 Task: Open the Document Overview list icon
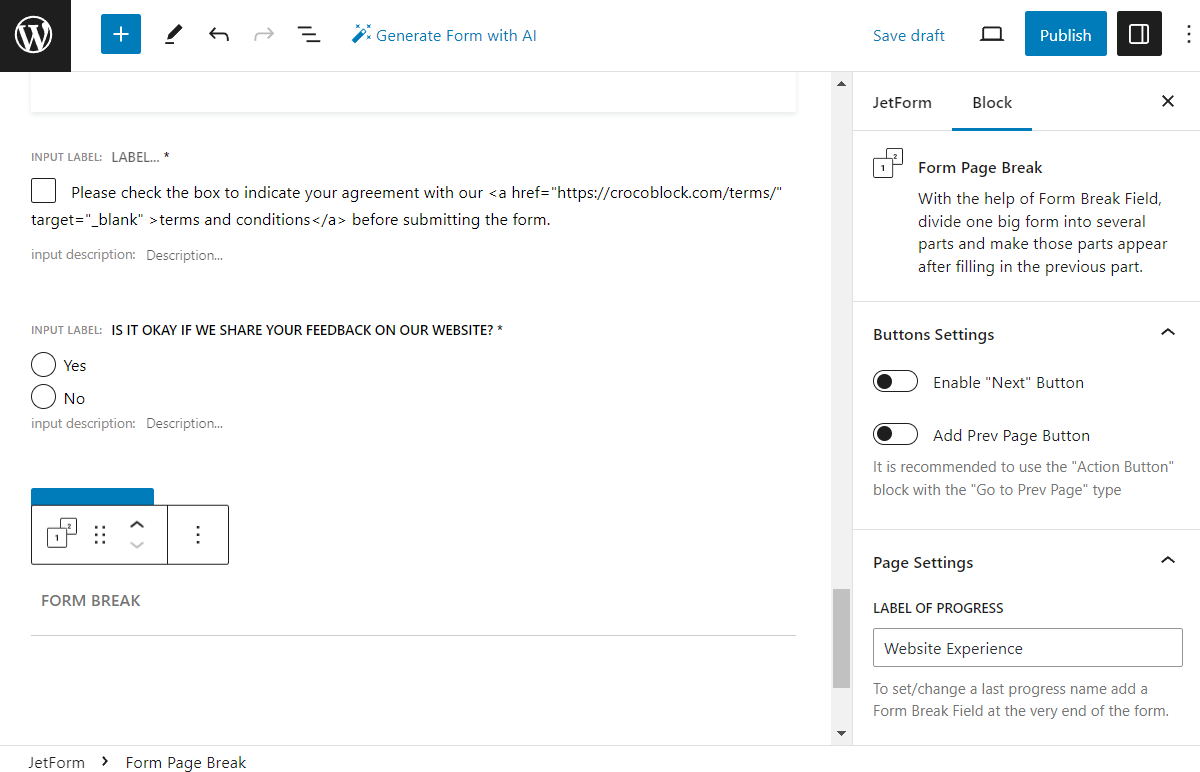tap(309, 33)
